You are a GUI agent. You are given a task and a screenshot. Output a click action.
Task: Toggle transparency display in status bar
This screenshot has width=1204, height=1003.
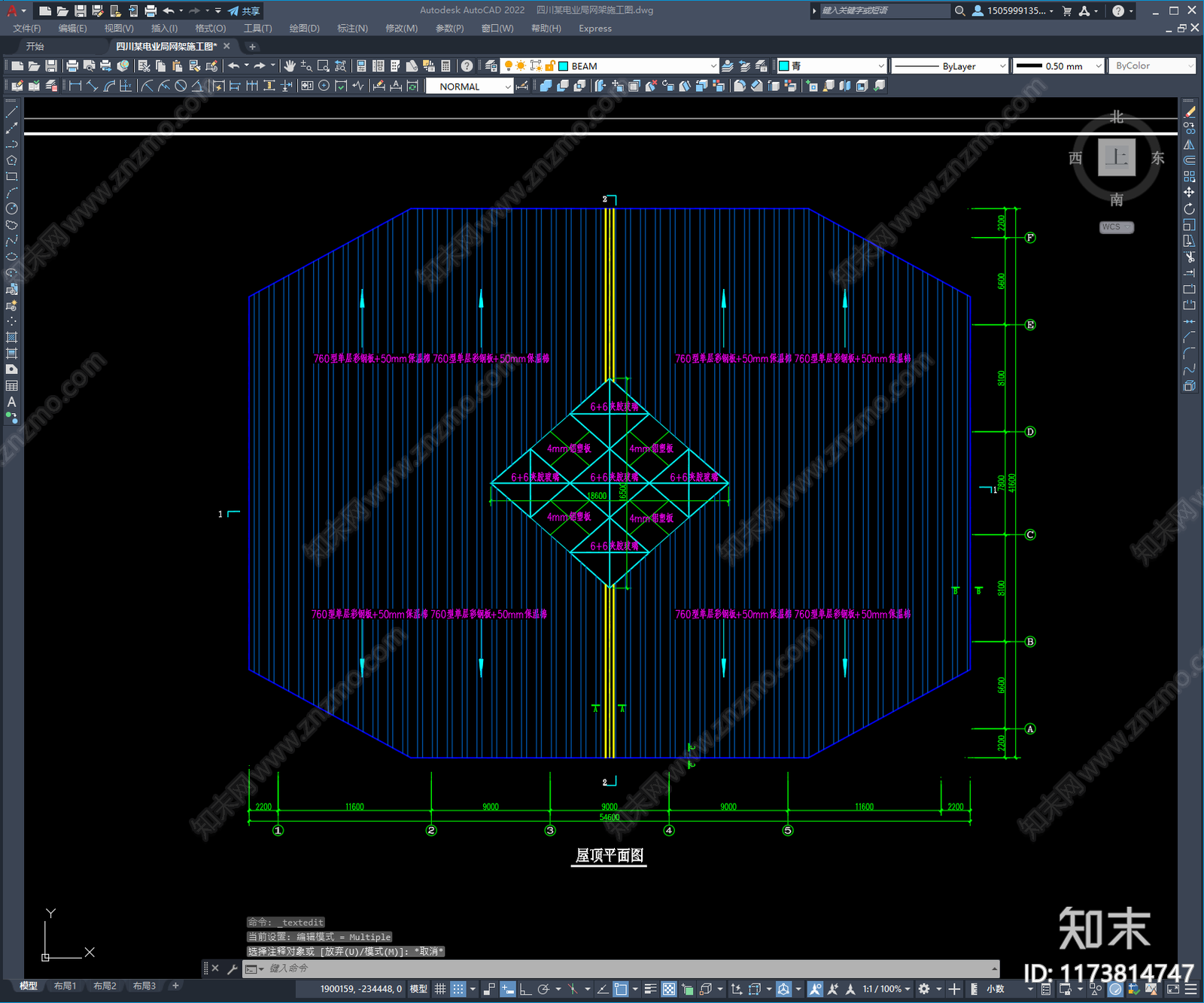click(x=668, y=989)
